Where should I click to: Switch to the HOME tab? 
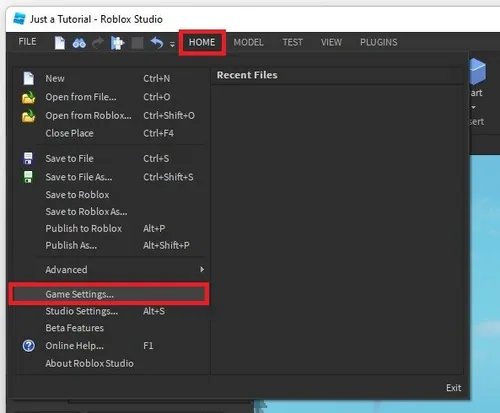pos(202,42)
